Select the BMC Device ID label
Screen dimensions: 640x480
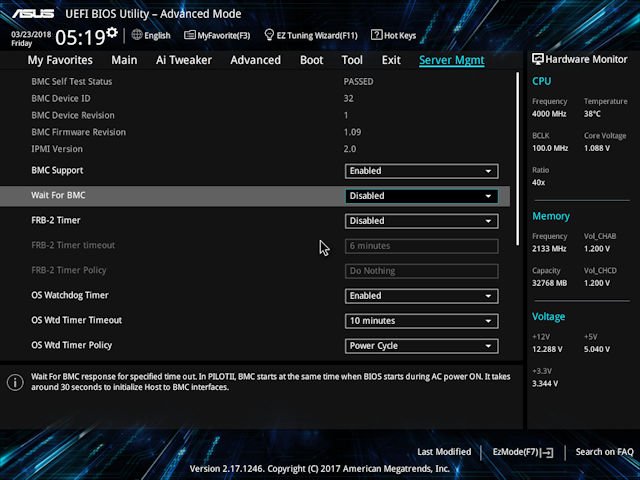[61, 98]
